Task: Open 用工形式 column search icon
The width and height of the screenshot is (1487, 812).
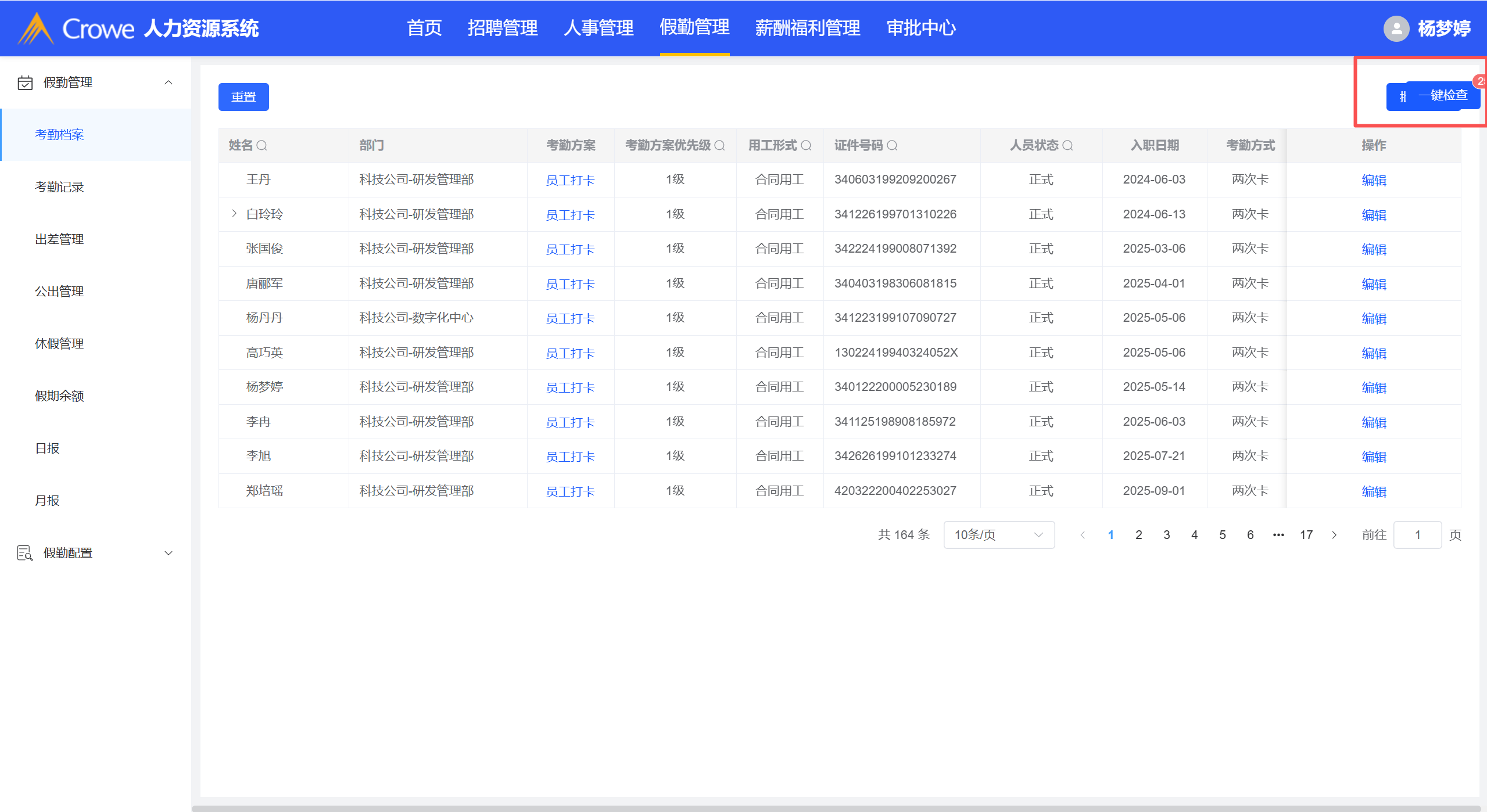Action: [806, 145]
